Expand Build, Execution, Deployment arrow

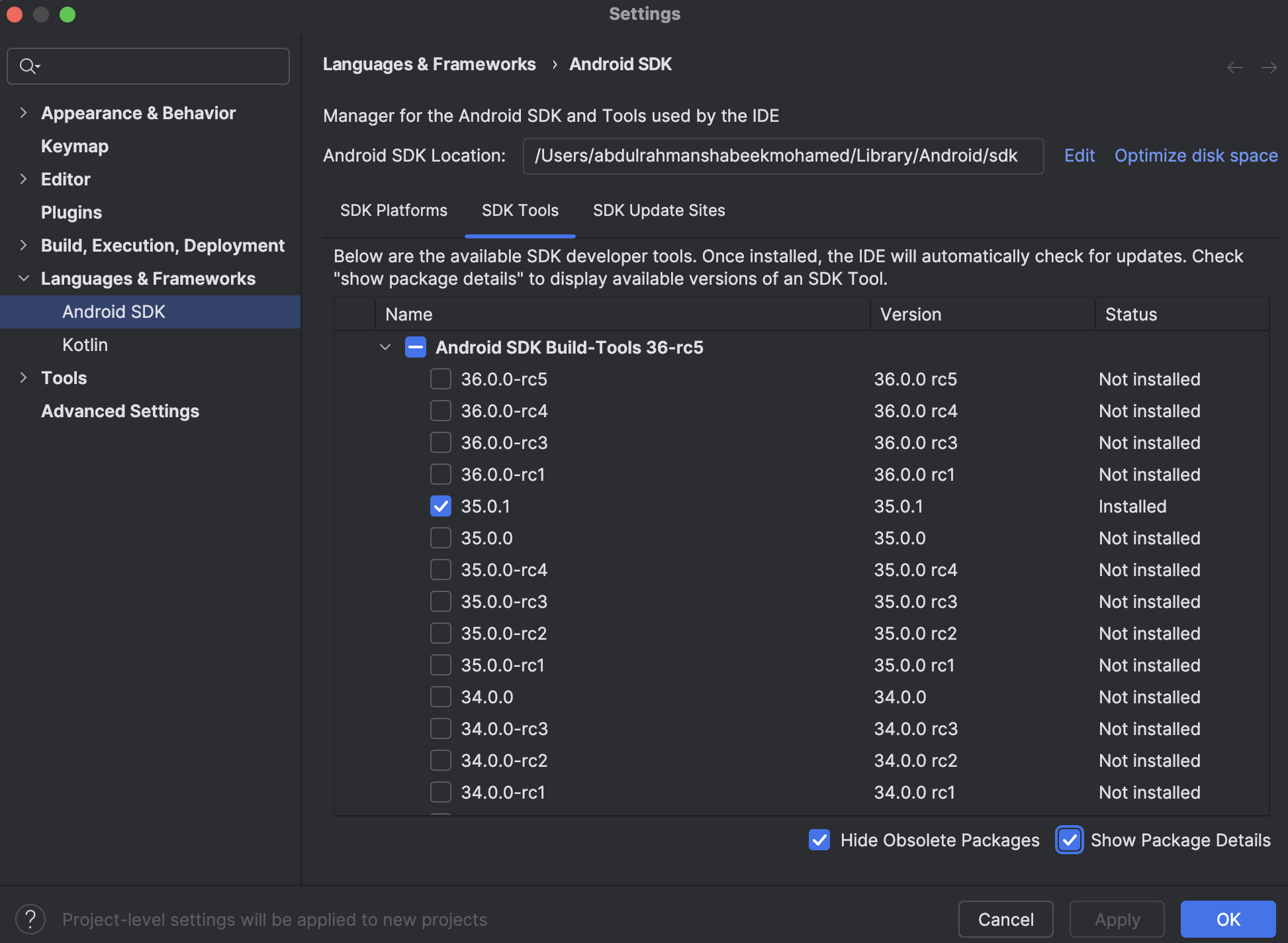[x=24, y=245]
